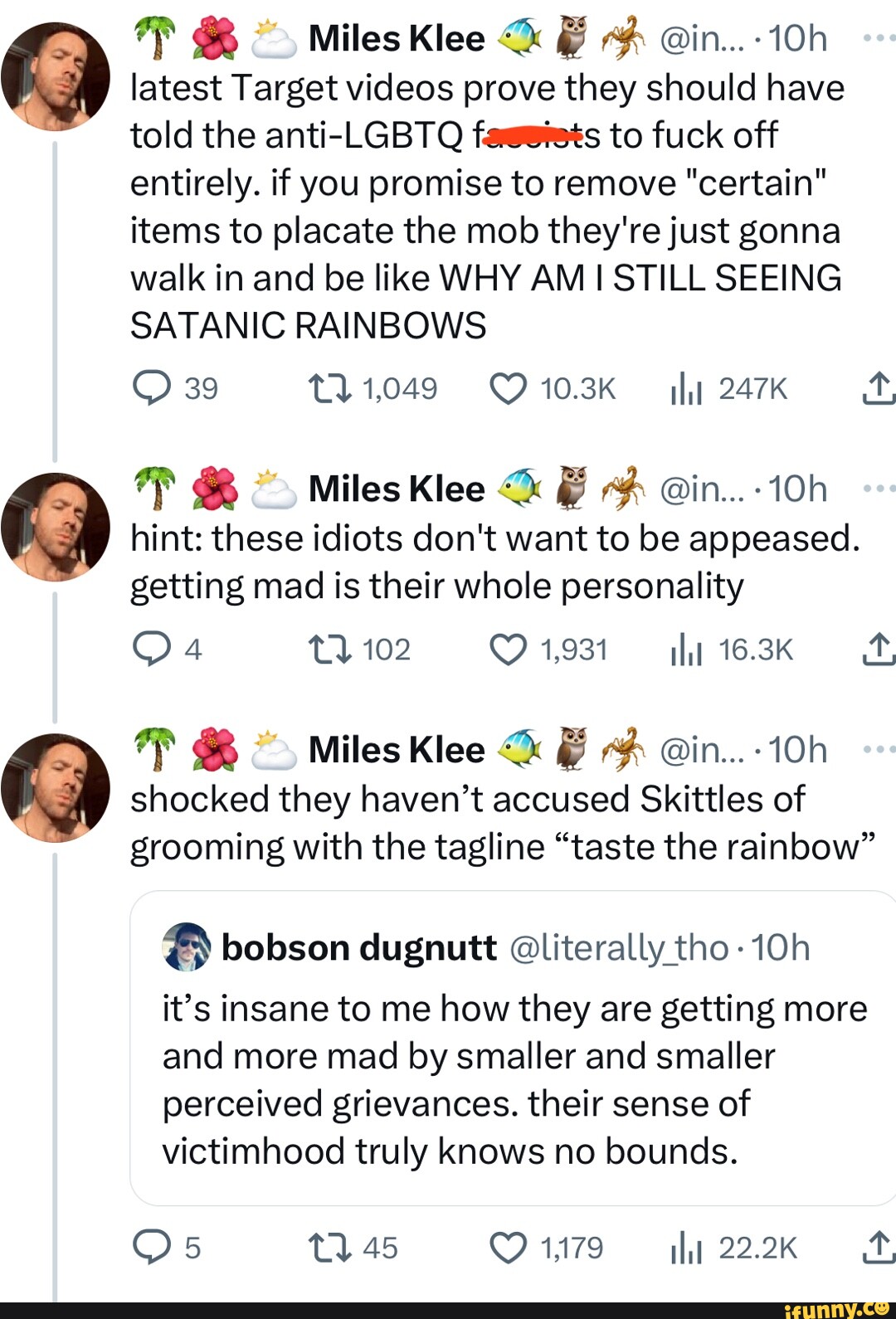Reply to the 'hint: these idiots' tweet

click(152, 650)
